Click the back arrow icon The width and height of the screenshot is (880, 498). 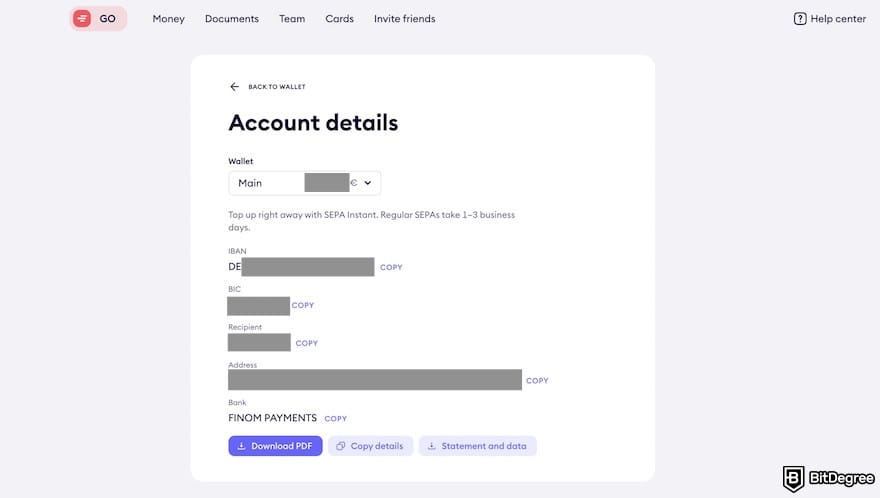click(x=235, y=86)
